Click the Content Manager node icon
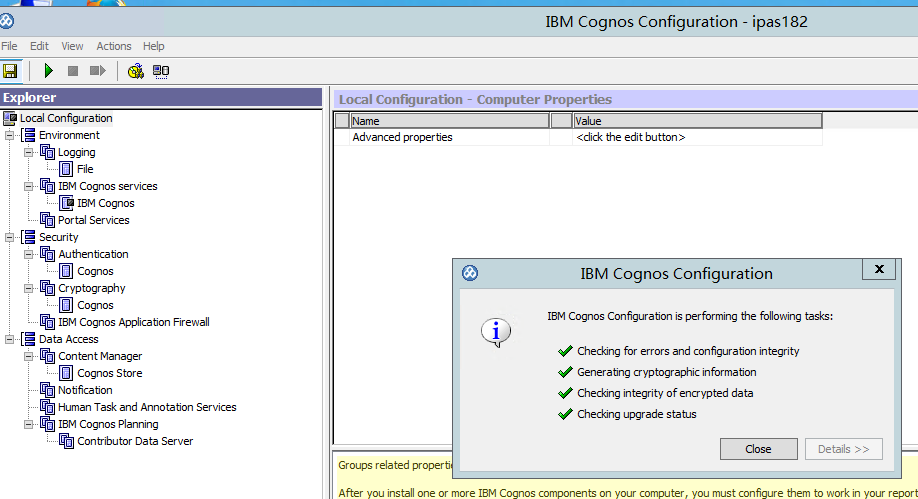The image size is (918, 499). [47, 356]
